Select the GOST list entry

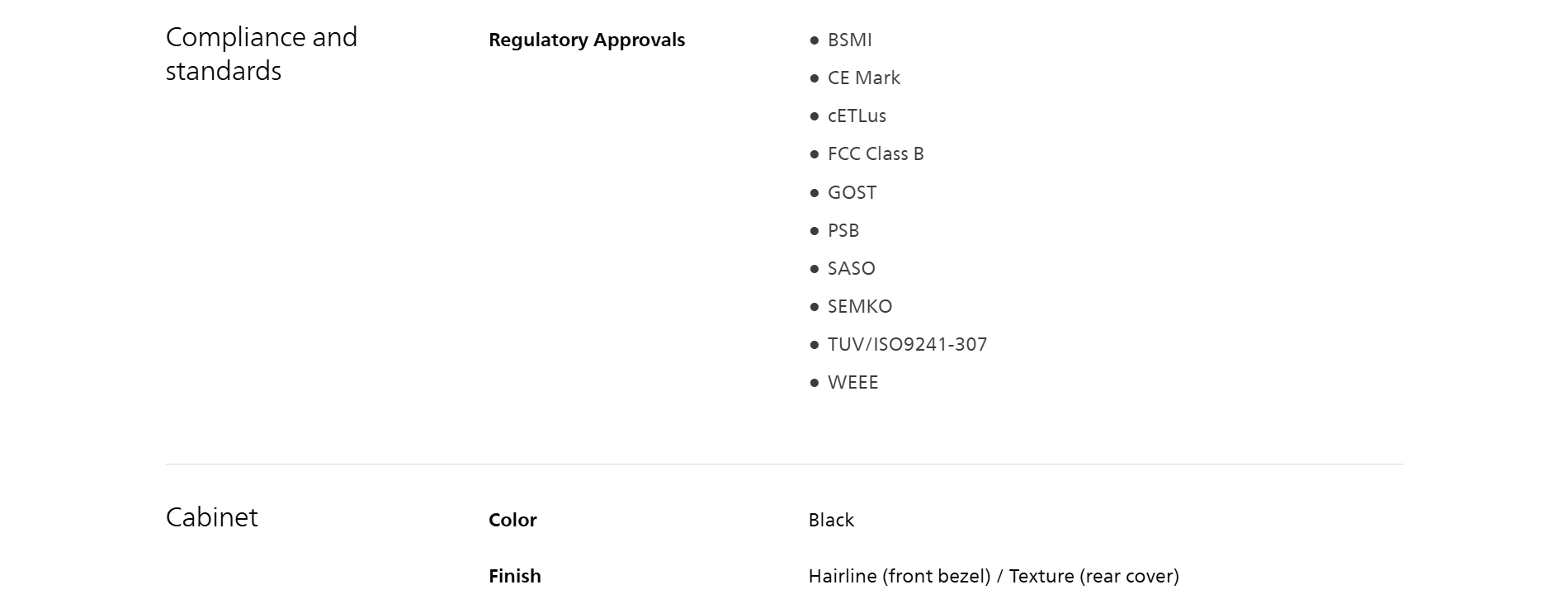point(852,192)
